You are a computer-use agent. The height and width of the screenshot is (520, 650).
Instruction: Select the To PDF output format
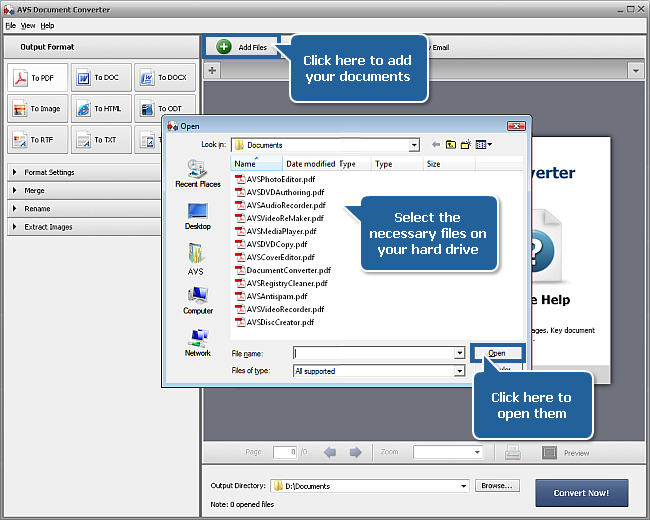38,78
